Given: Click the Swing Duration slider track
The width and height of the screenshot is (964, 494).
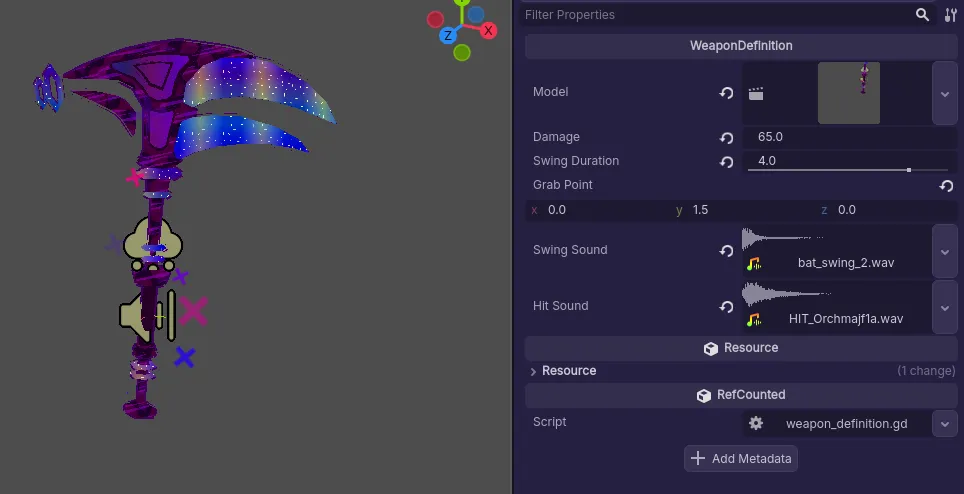Looking at the screenshot, I should tap(848, 170).
